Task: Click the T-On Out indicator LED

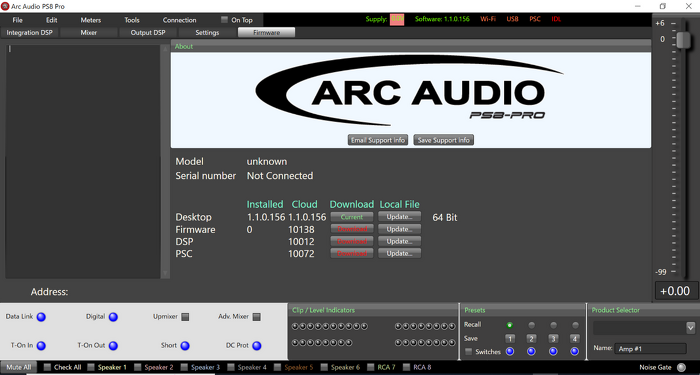Action: [113, 346]
